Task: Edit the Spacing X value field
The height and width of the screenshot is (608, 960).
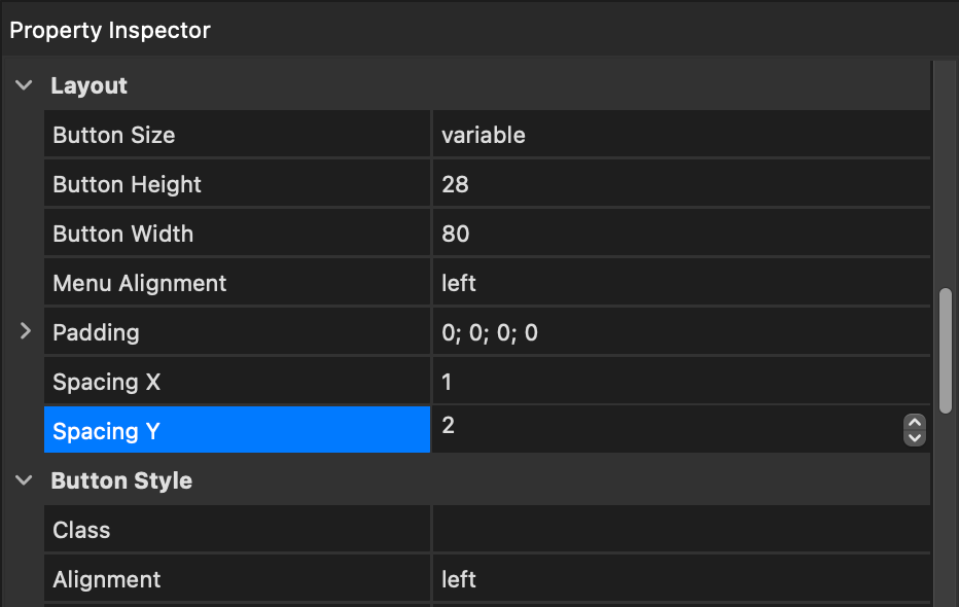Action: [x=681, y=381]
